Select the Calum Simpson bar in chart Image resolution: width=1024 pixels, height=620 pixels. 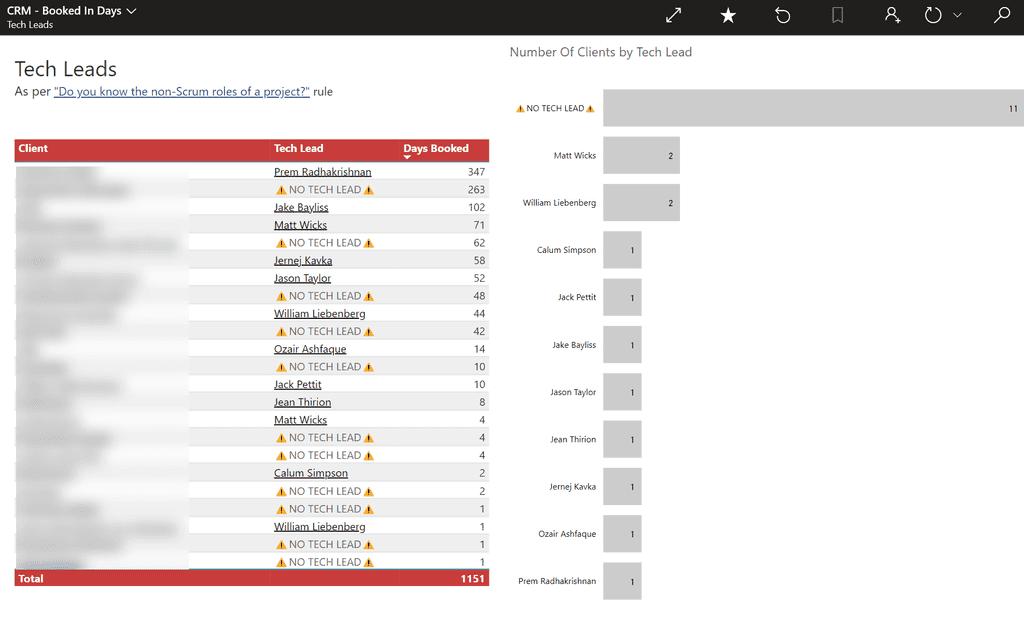(x=622, y=250)
